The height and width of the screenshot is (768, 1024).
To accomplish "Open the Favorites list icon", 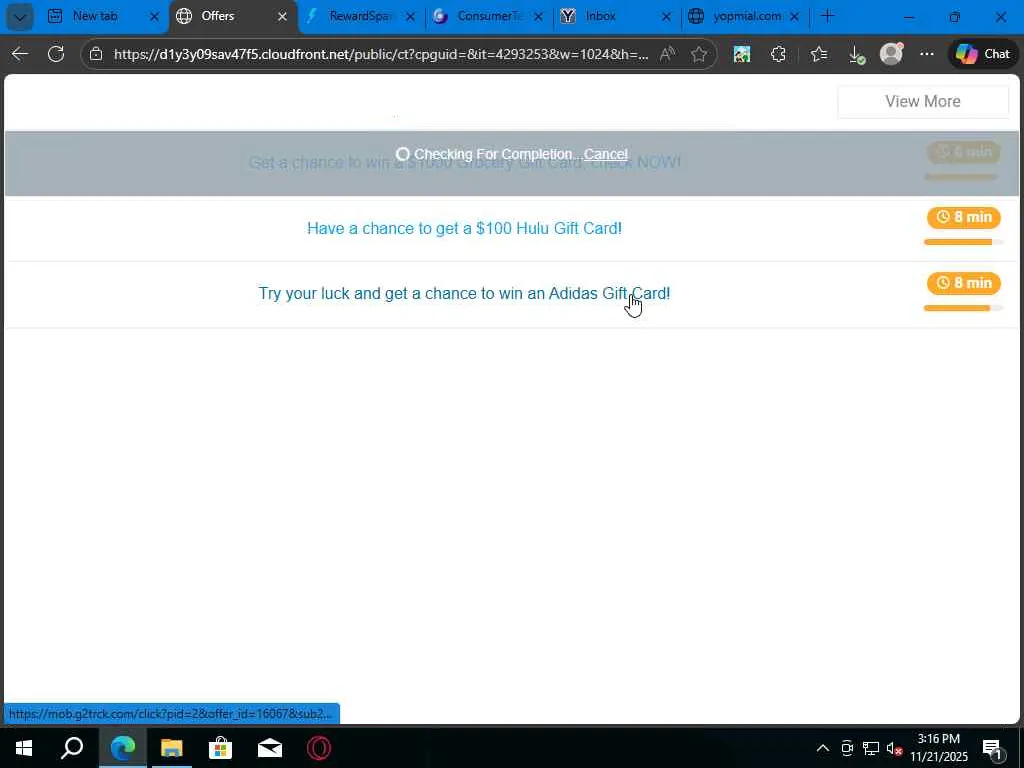I will [x=818, y=54].
